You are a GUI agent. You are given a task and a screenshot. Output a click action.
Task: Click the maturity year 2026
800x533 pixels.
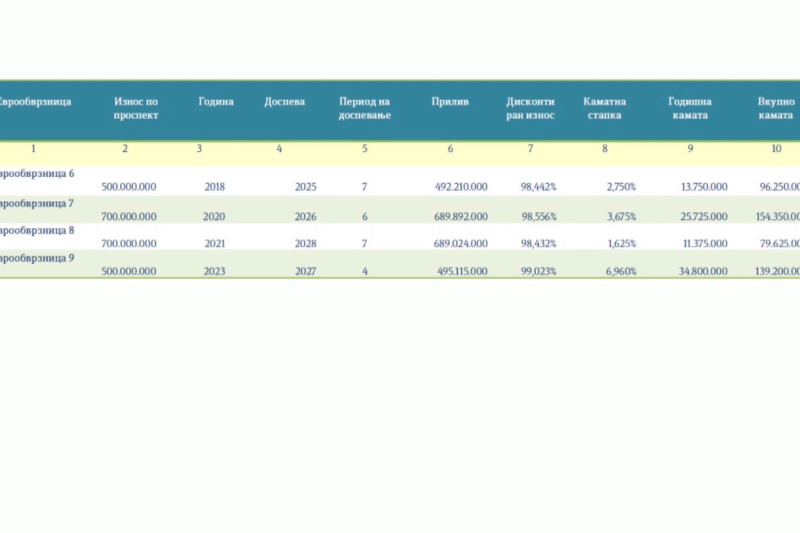306,217
